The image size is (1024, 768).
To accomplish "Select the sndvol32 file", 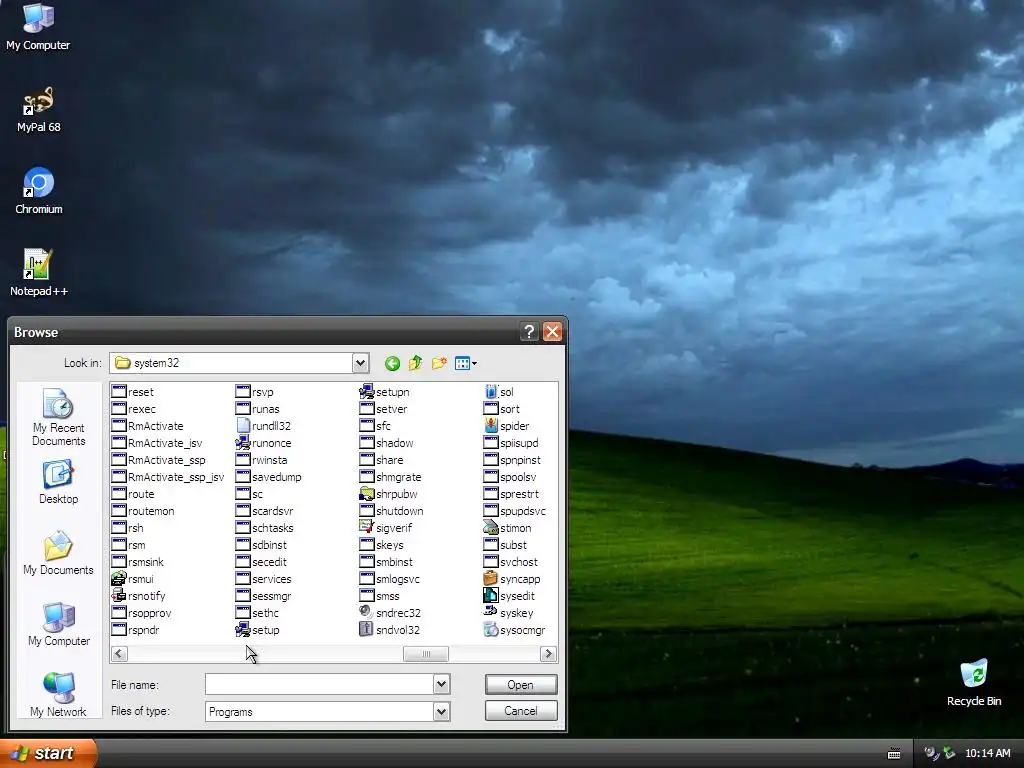I will coord(390,630).
